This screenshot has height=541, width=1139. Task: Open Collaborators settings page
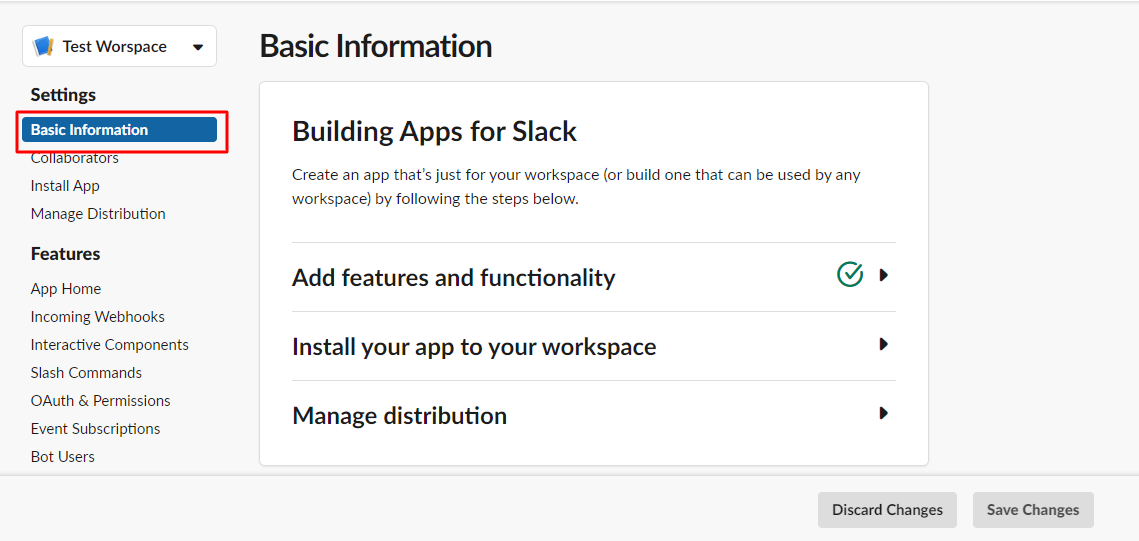pos(75,158)
